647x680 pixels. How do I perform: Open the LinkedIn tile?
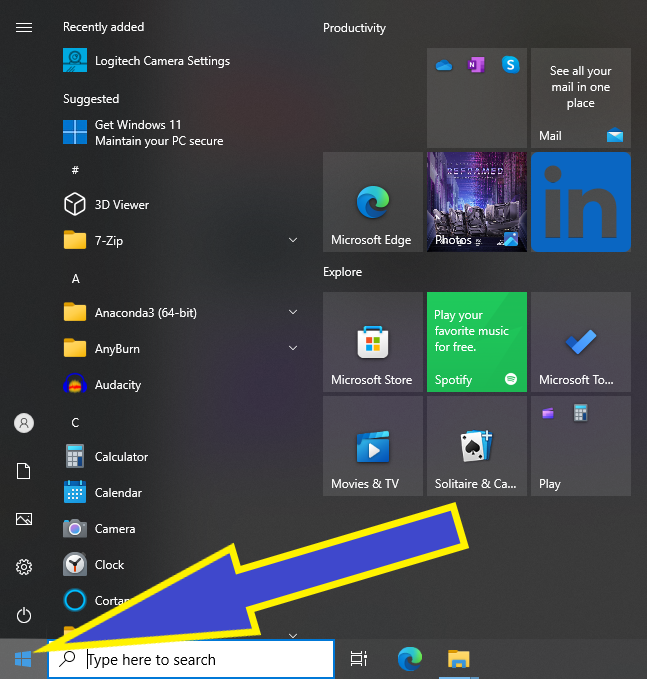(581, 202)
